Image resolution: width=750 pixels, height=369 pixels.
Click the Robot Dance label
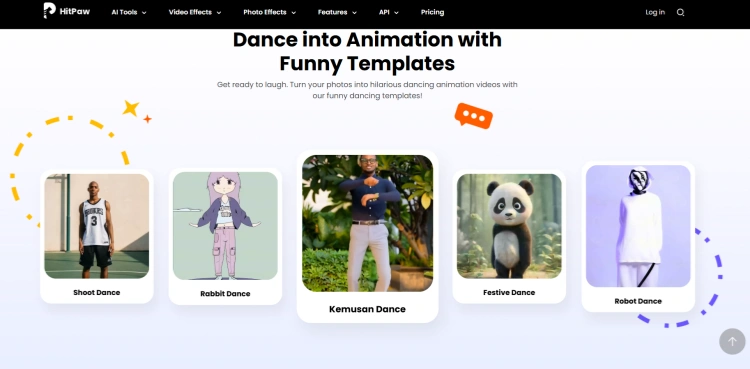(x=638, y=301)
